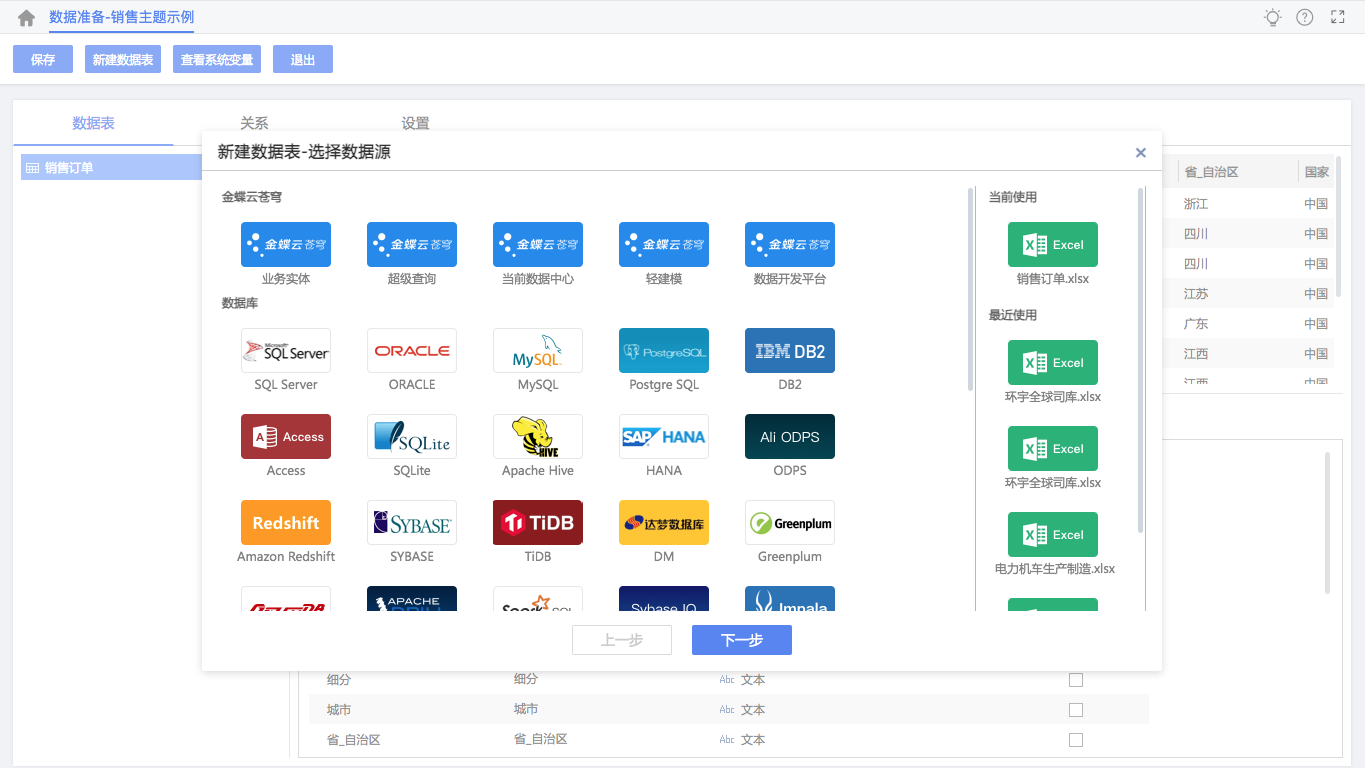Select SQL Server as the database
1365x768 pixels.
(x=286, y=351)
